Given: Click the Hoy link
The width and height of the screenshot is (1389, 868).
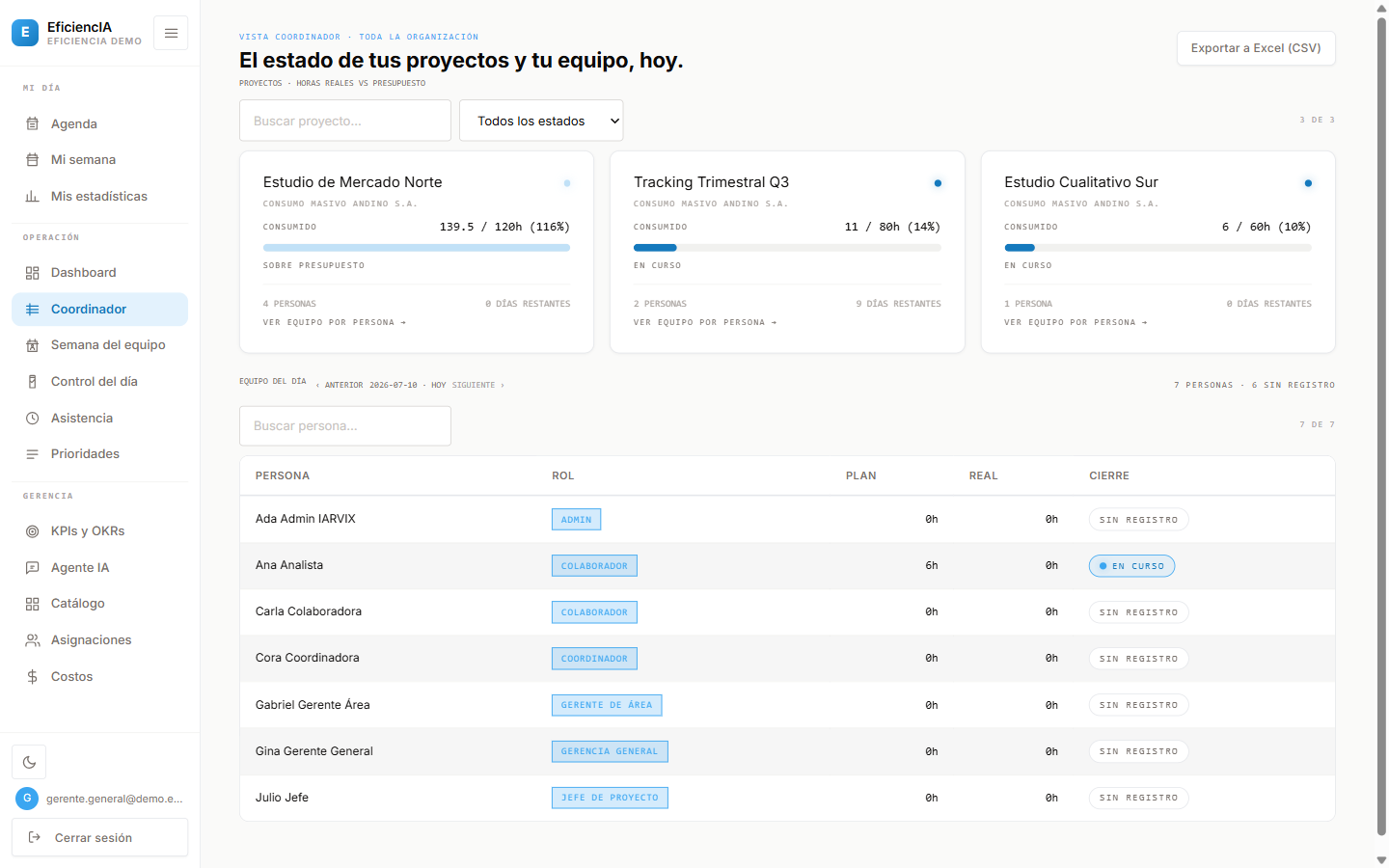Looking at the screenshot, I should click(439, 385).
